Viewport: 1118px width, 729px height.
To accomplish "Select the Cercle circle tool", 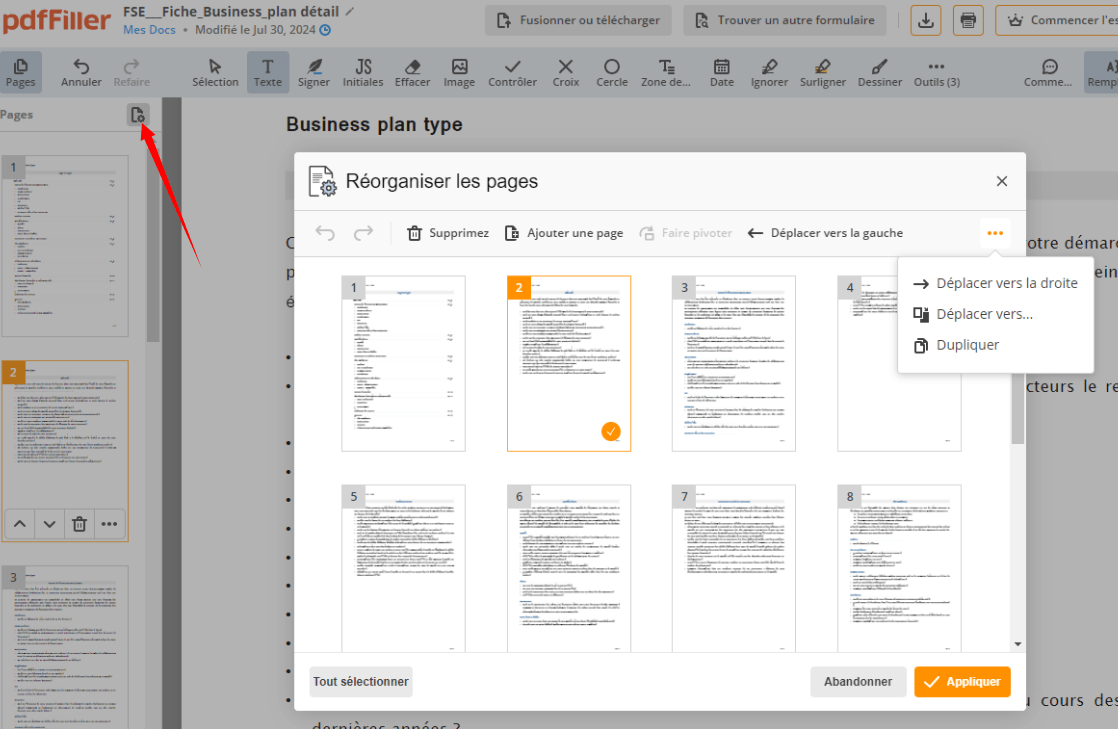I will point(612,73).
